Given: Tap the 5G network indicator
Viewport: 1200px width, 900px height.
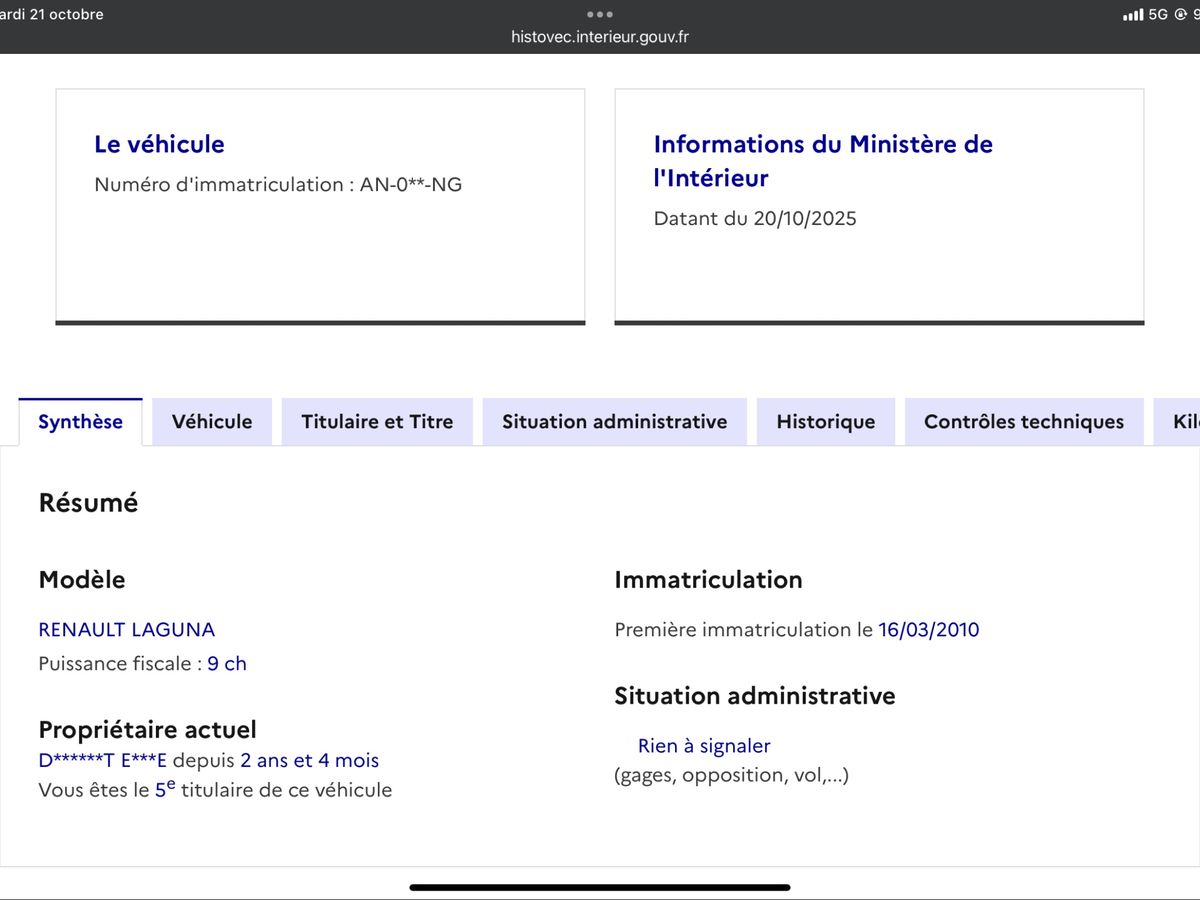Looking at the screenshot, I should [x=1158, y=15].
